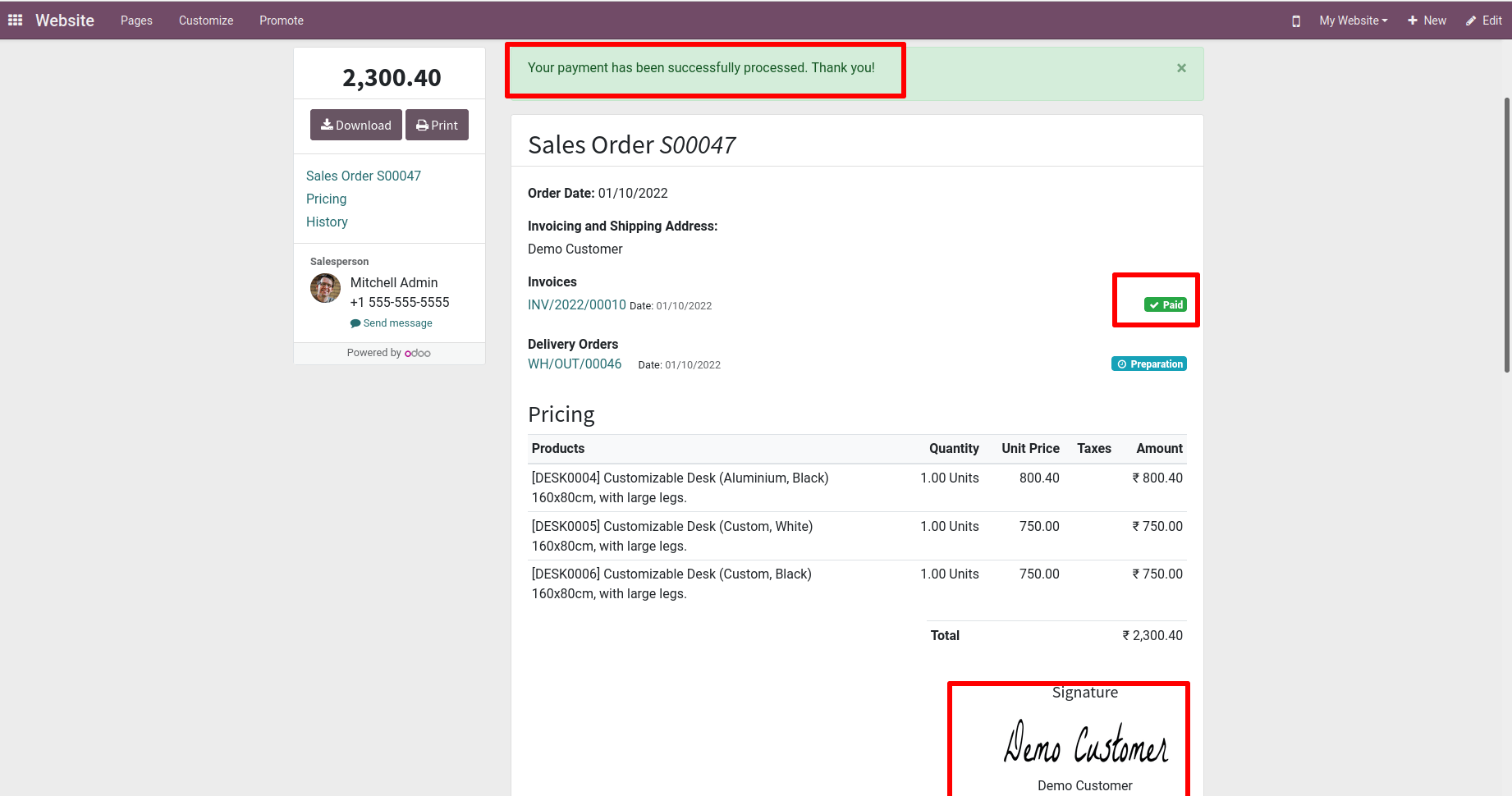
Task: Jump to the Pricing section link
Action: click(x=326, y=199)
